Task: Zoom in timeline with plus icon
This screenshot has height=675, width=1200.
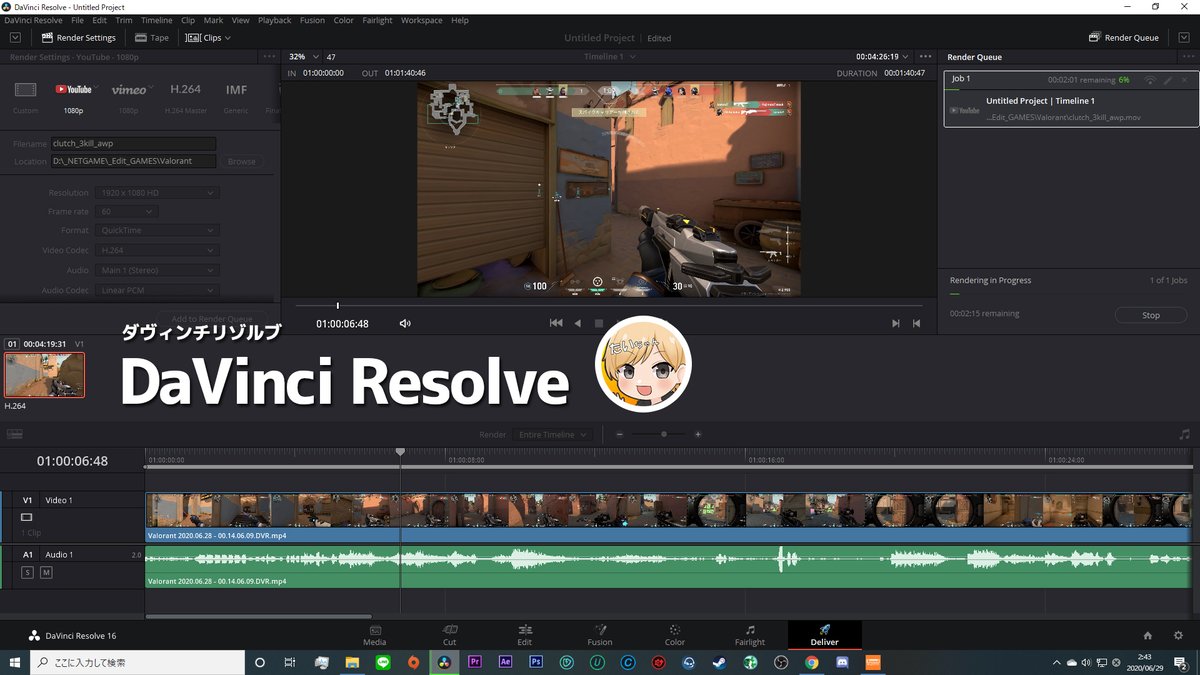Action: coord(698,434)
